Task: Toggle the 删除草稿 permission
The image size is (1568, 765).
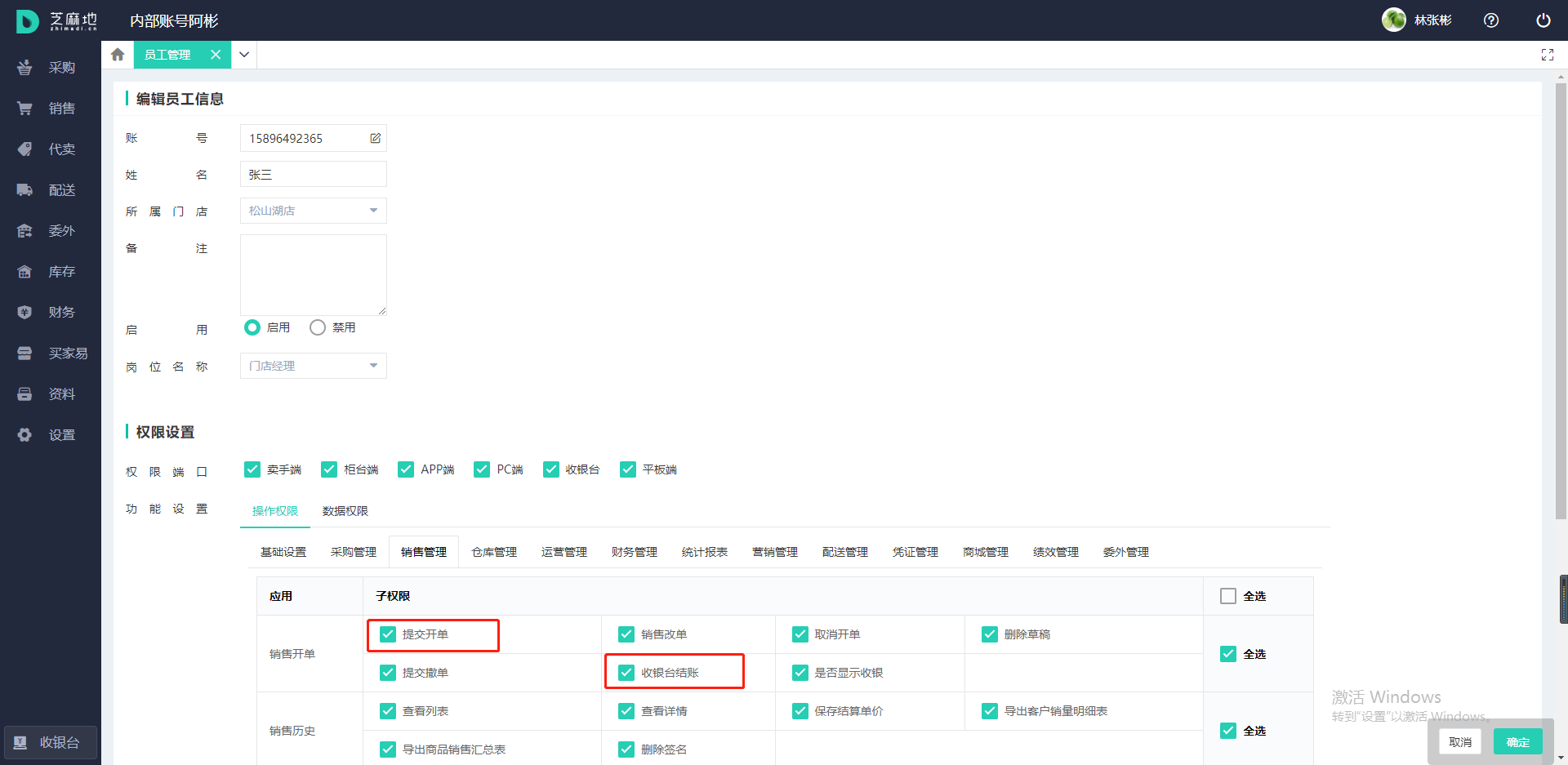Action: pos(990,634)
